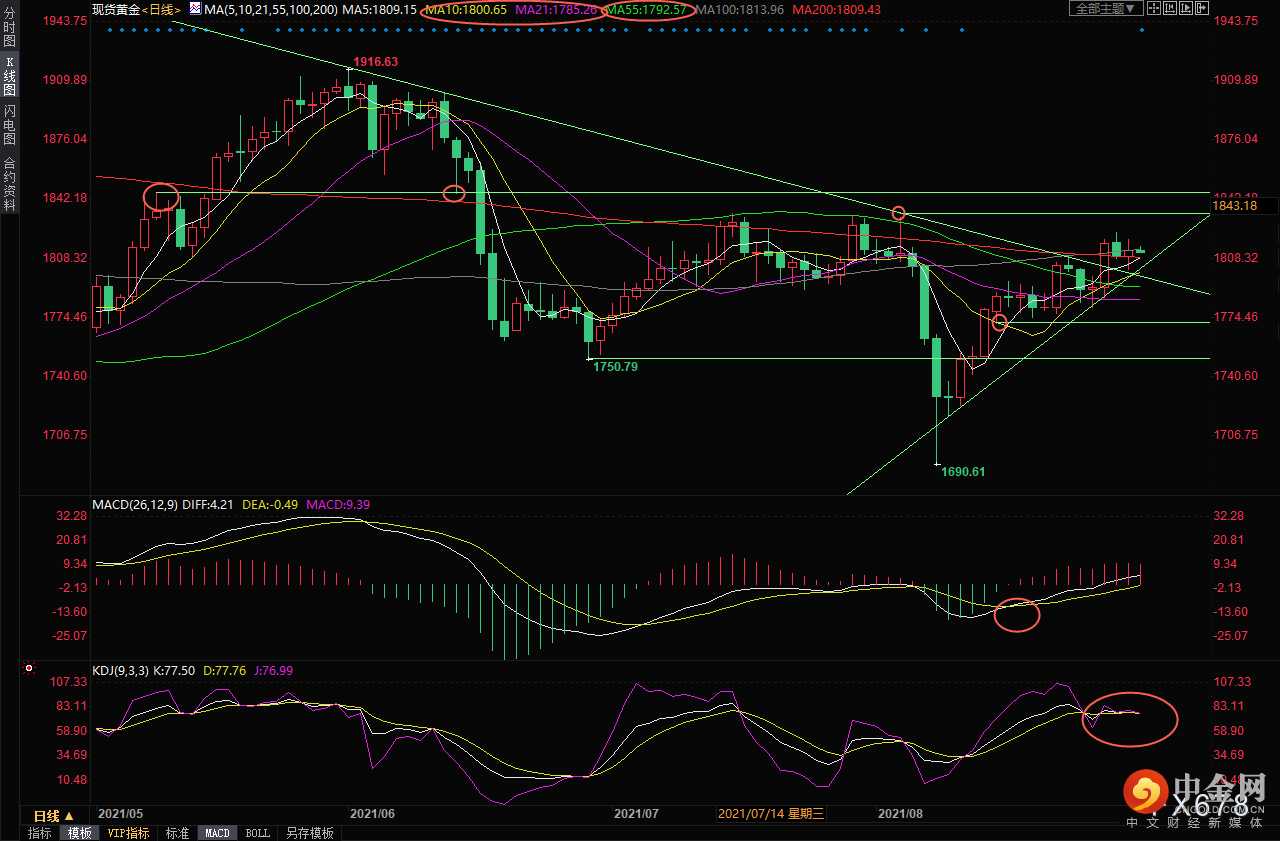
Task: Click the second chart layout icon
Action: click(x=1170, y=8)
